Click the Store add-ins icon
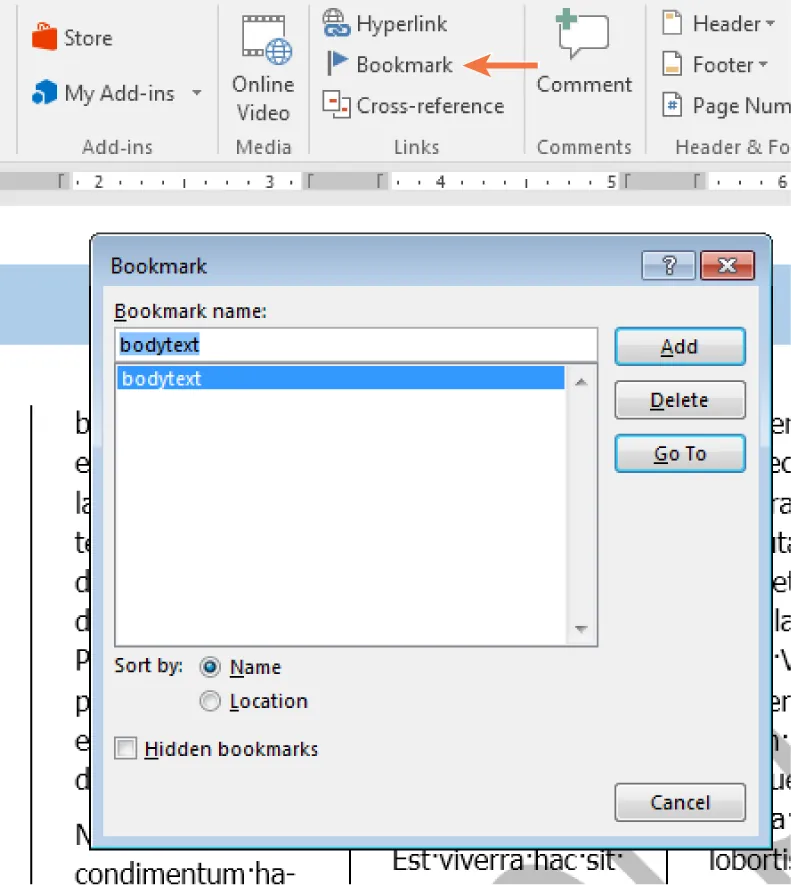The image size is (791, 885). click(x=45, y=38)
